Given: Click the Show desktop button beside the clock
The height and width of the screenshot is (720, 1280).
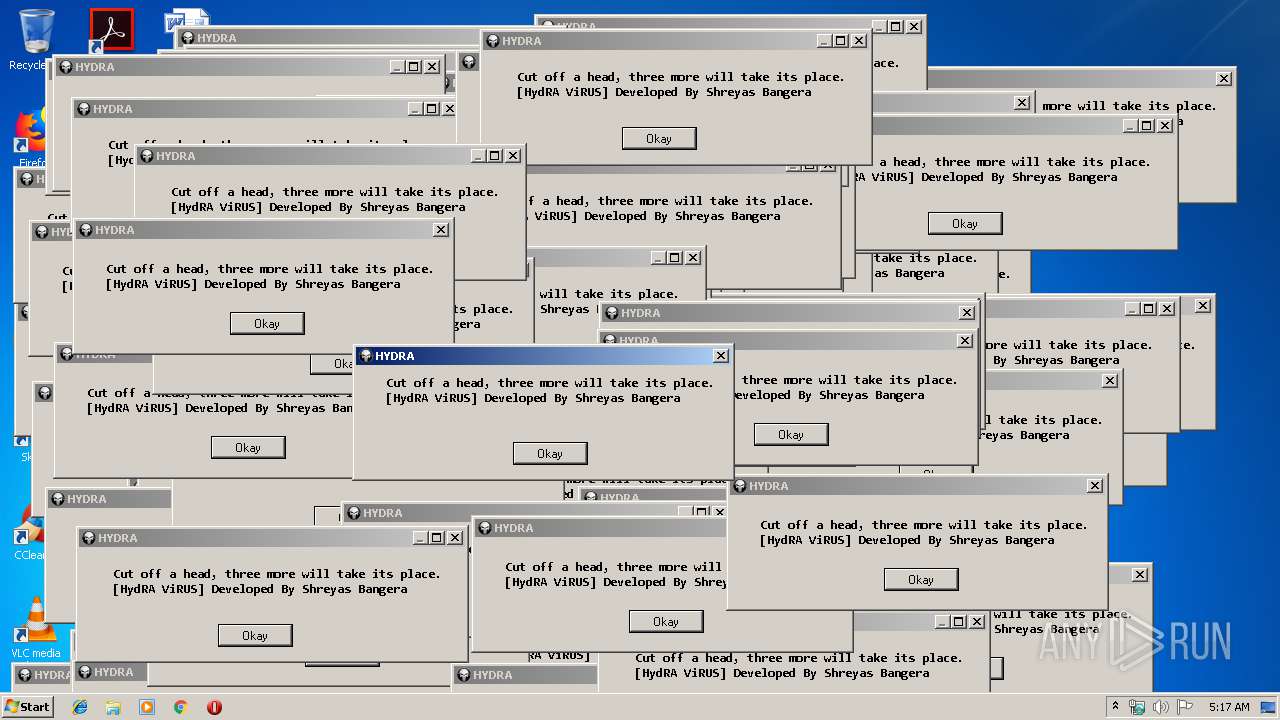Looking at the screenshot, I should (1268, 707).
